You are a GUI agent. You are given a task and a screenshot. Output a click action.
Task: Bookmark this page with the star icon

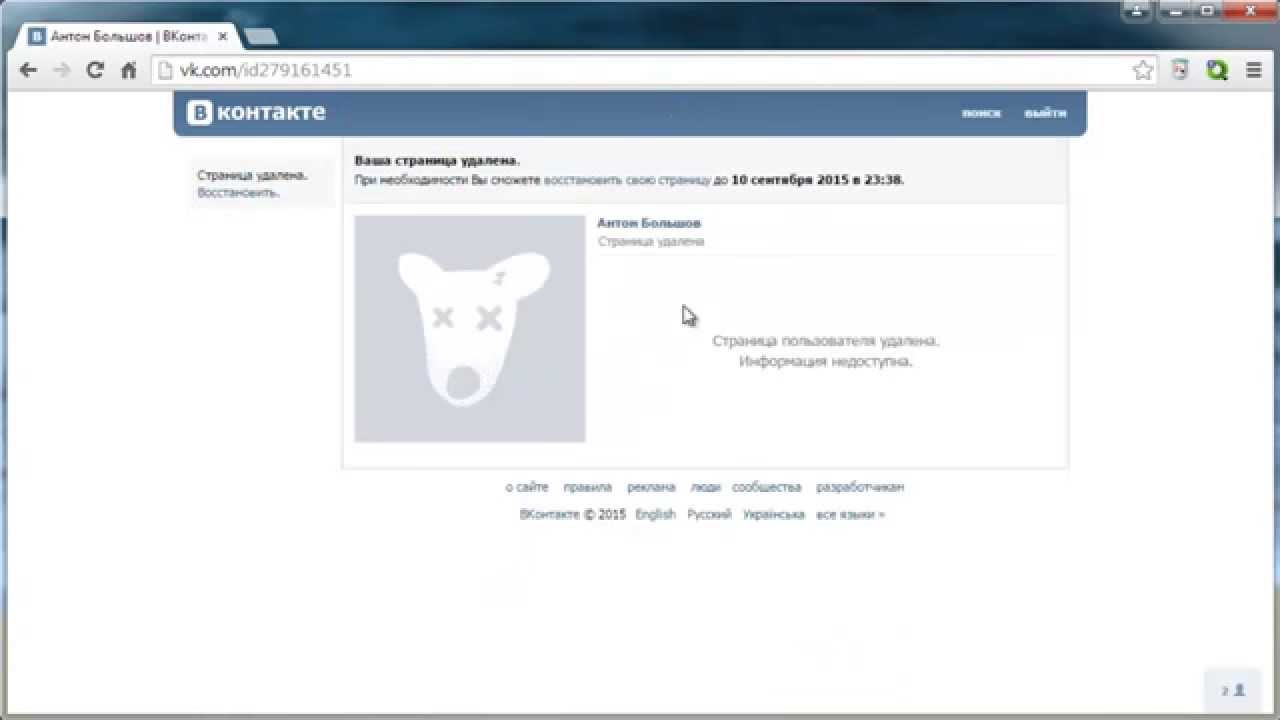click(1143, 70)
